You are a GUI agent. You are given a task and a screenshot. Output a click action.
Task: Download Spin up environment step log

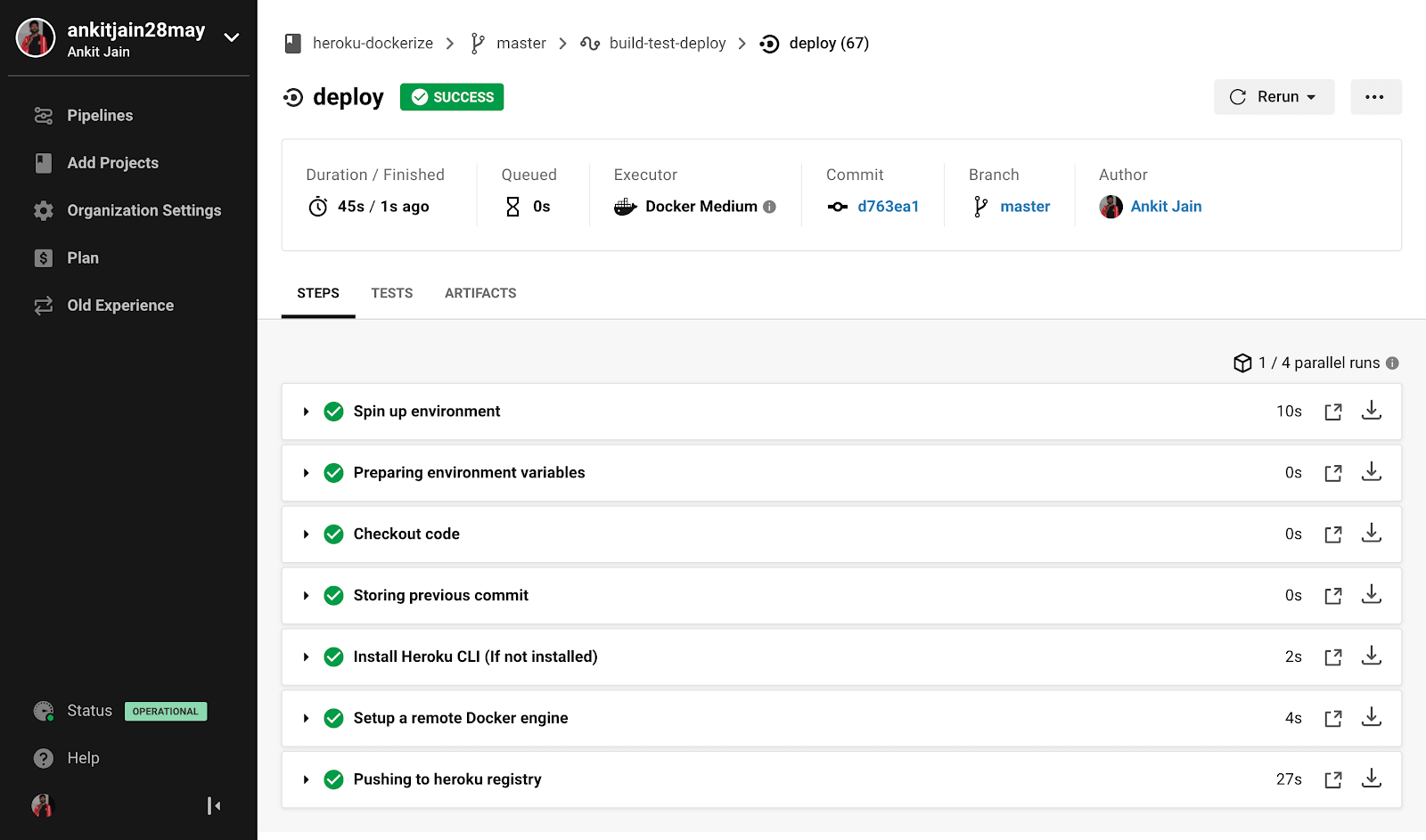(1372, 411)
